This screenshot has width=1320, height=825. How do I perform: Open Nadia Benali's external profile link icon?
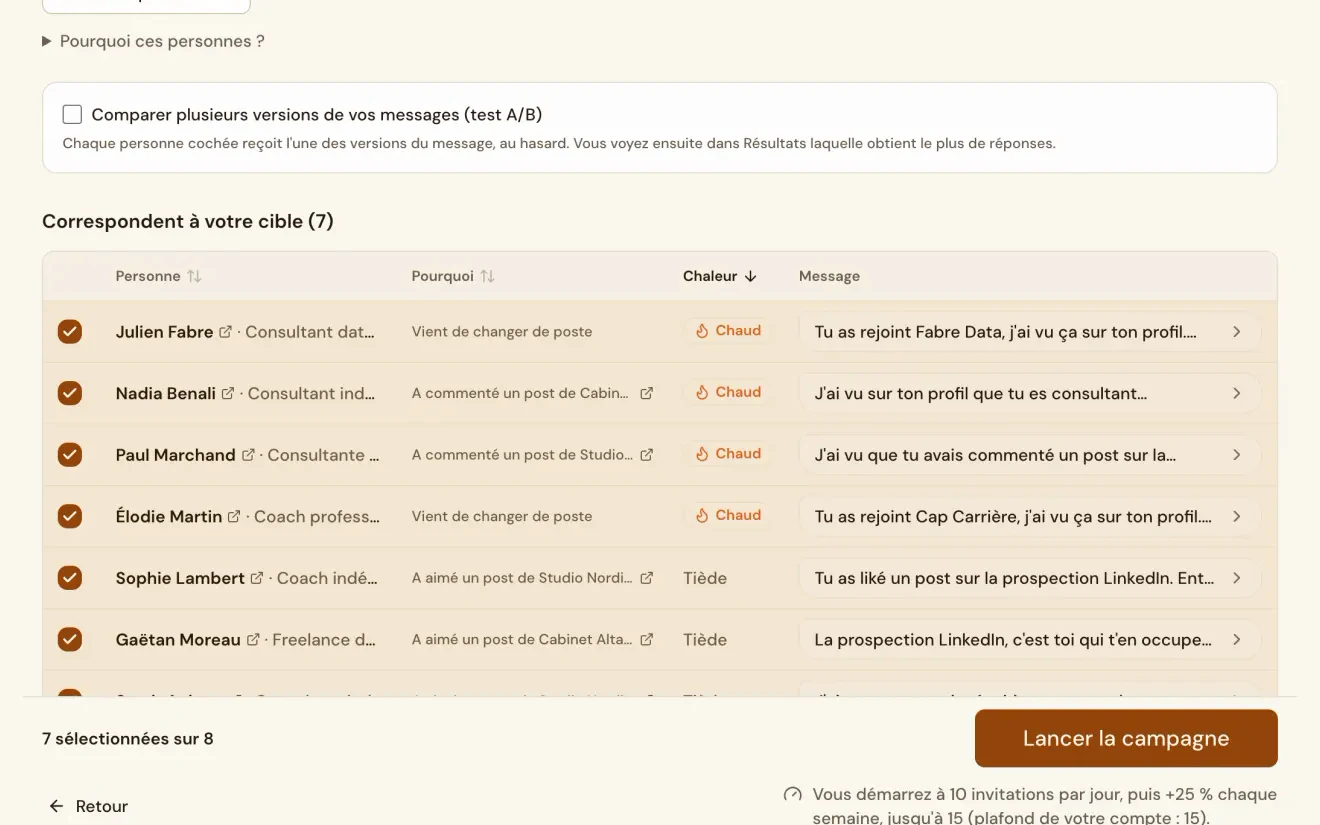[x=228, y=394]
